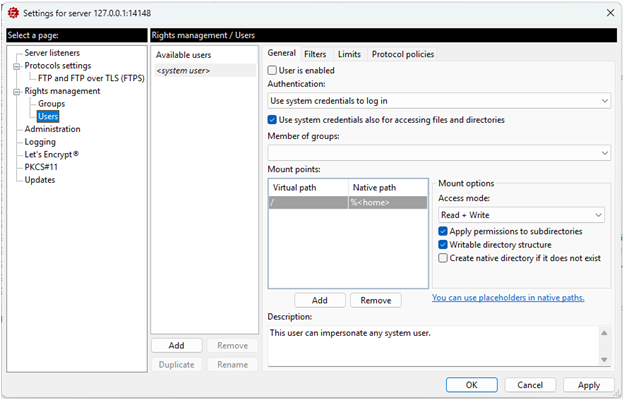The height and width of the screenshot is (400, 624).
Task: Click 'You can use placeholders in native paths' link
Action: point(508,298)
